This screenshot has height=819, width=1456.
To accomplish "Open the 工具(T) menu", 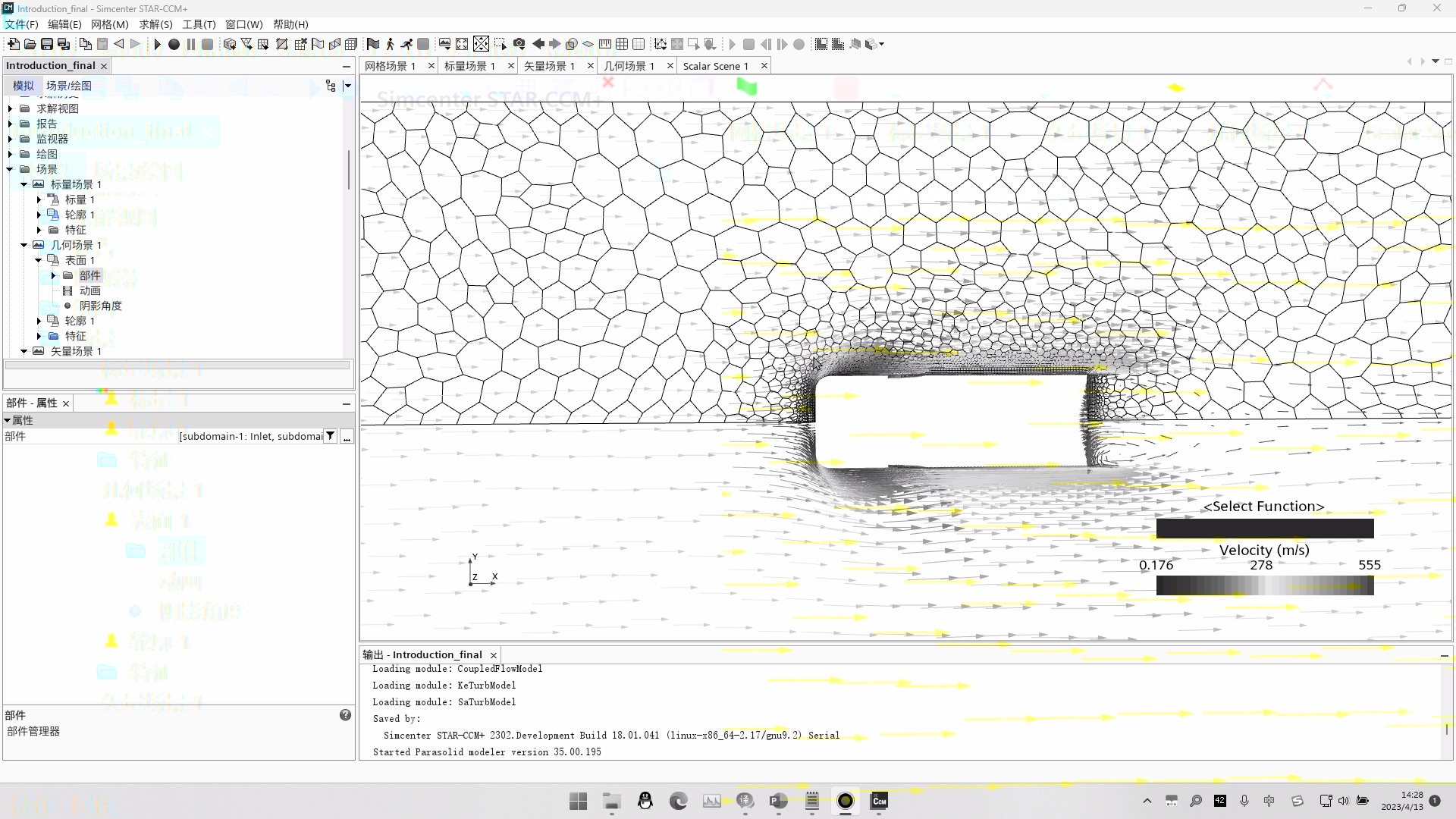I will pyautogui.click(x=199, y=24).
